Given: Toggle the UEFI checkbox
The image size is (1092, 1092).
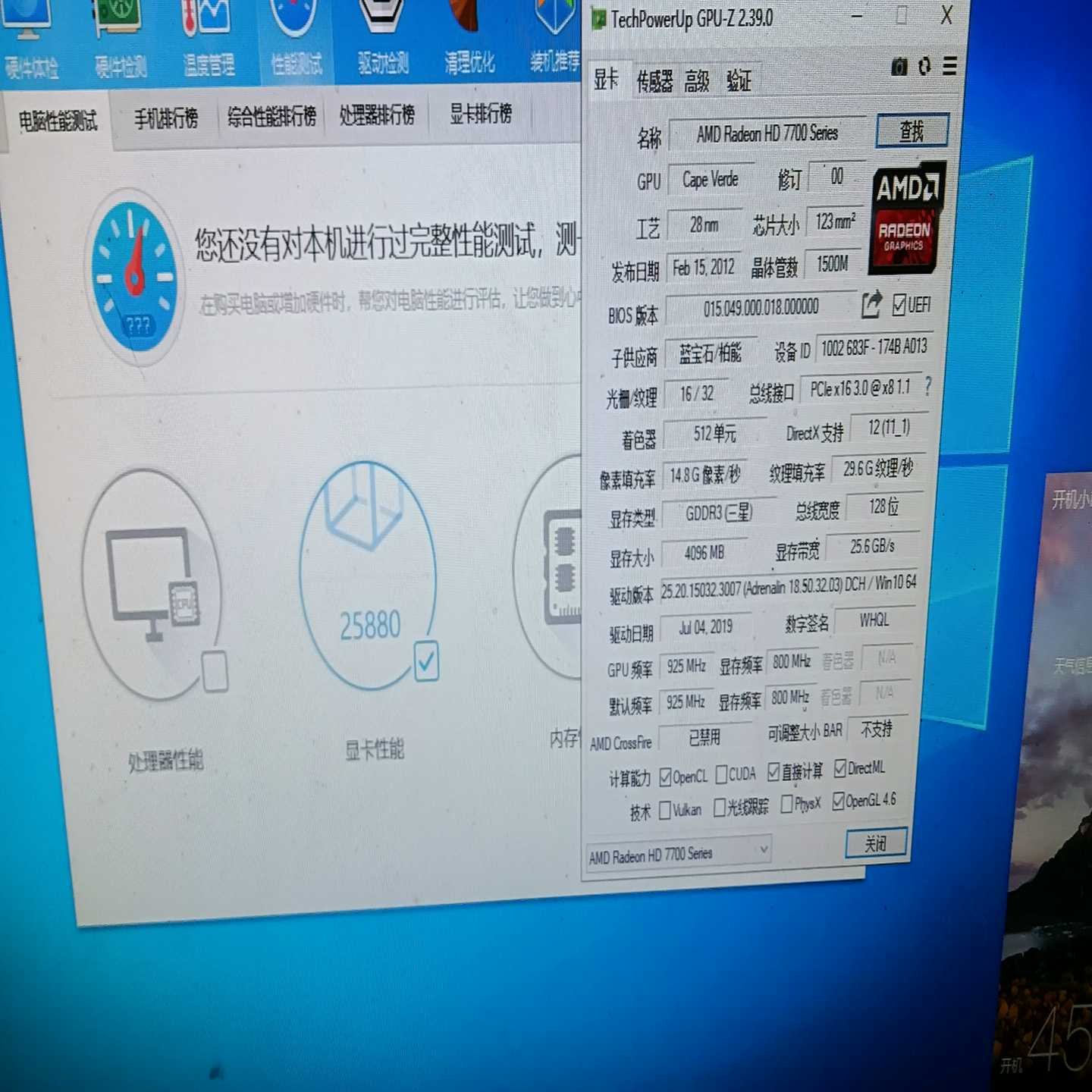Looking at the screenshot, I should pos(899,305).
